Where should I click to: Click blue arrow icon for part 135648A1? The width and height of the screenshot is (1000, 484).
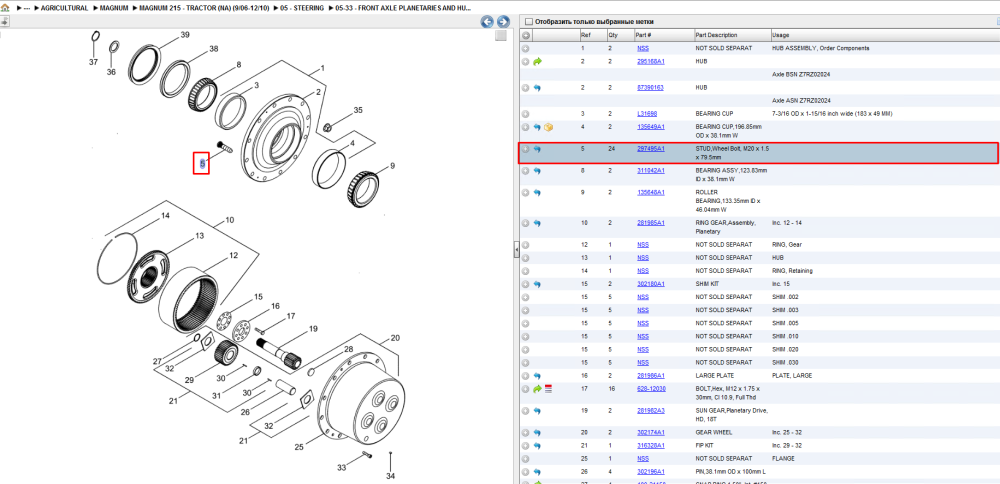537,192
